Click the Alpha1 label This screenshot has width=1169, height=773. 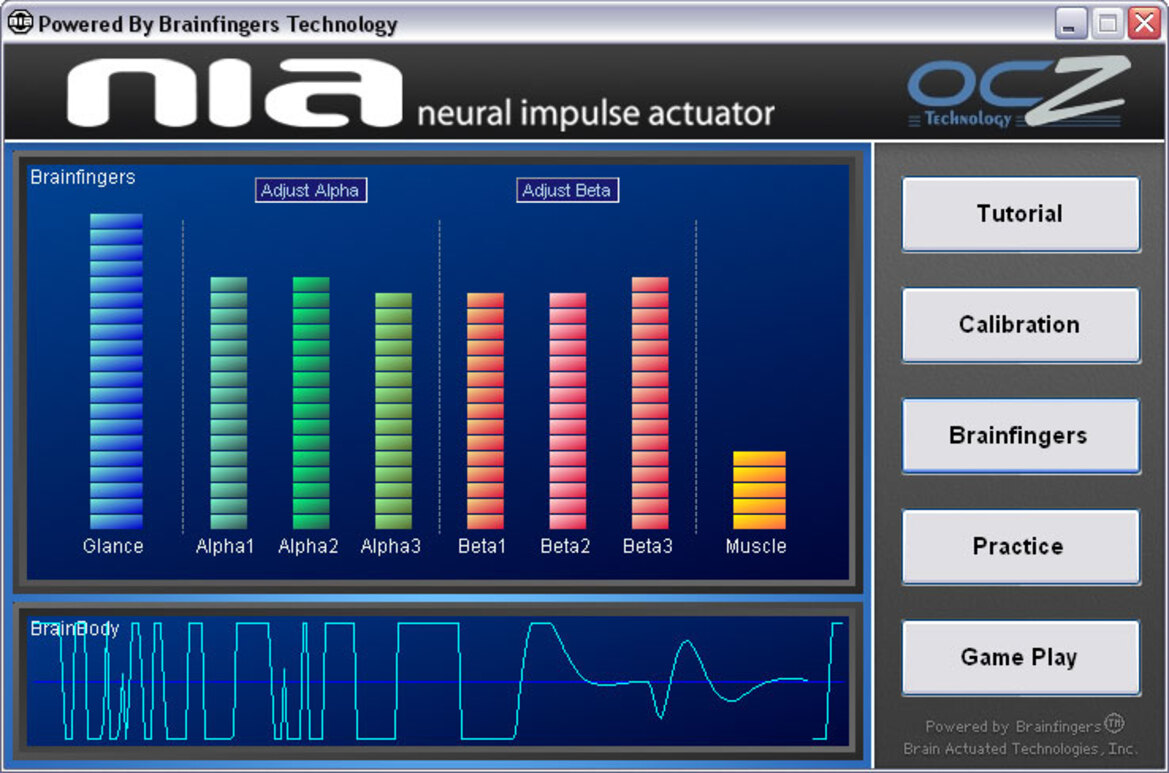[x=224, y=546]
